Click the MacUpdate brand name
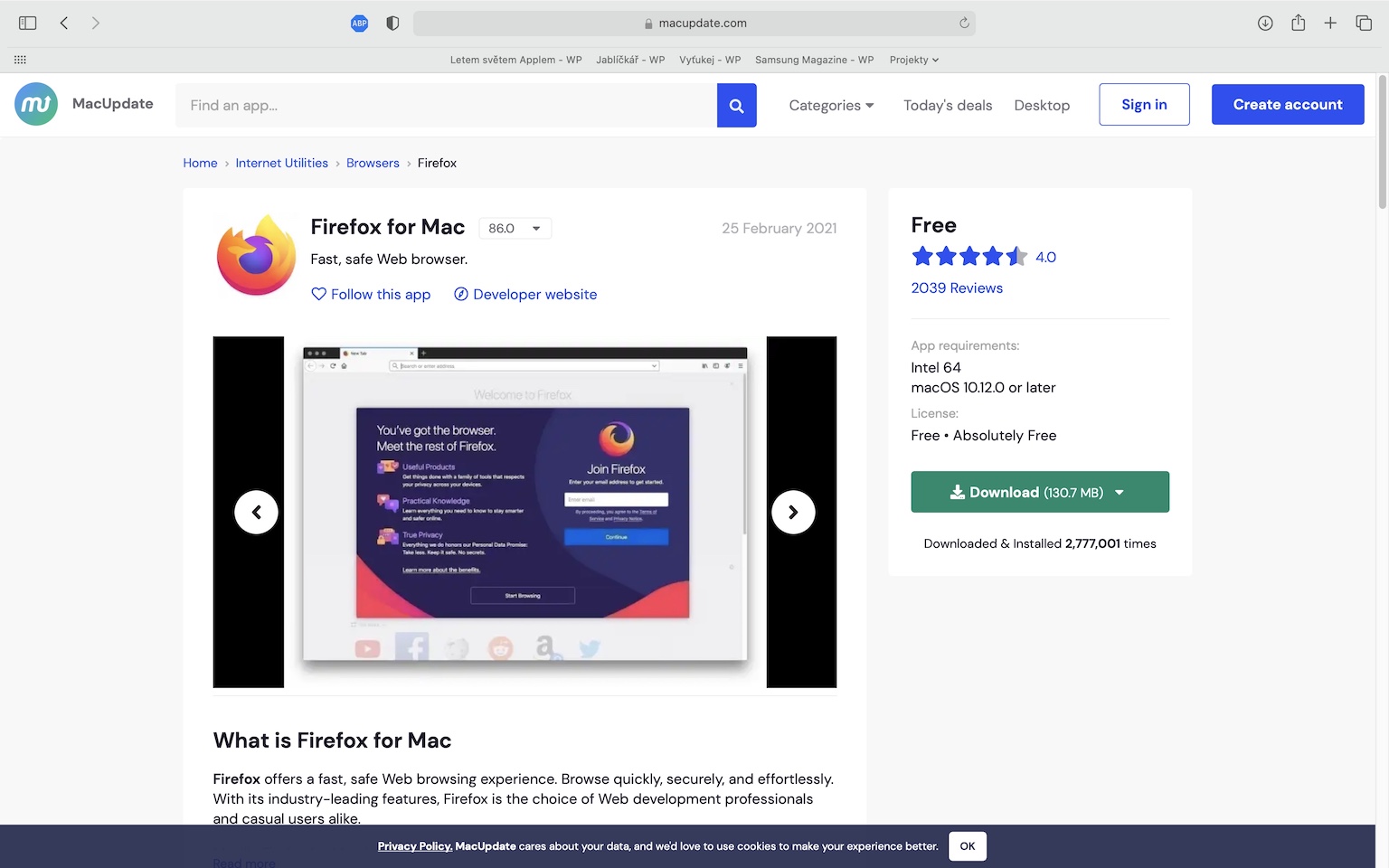 tap(113, 103)
